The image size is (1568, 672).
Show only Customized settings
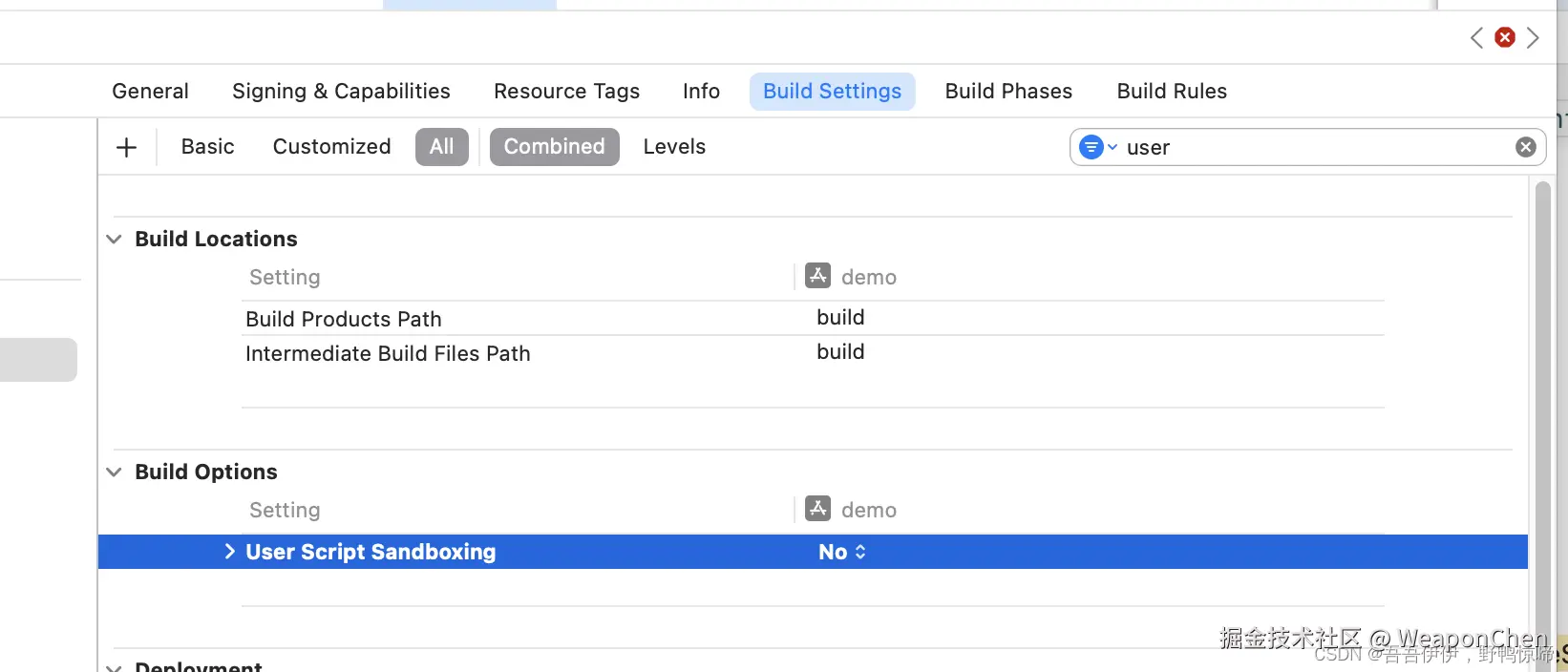[331, 147]
